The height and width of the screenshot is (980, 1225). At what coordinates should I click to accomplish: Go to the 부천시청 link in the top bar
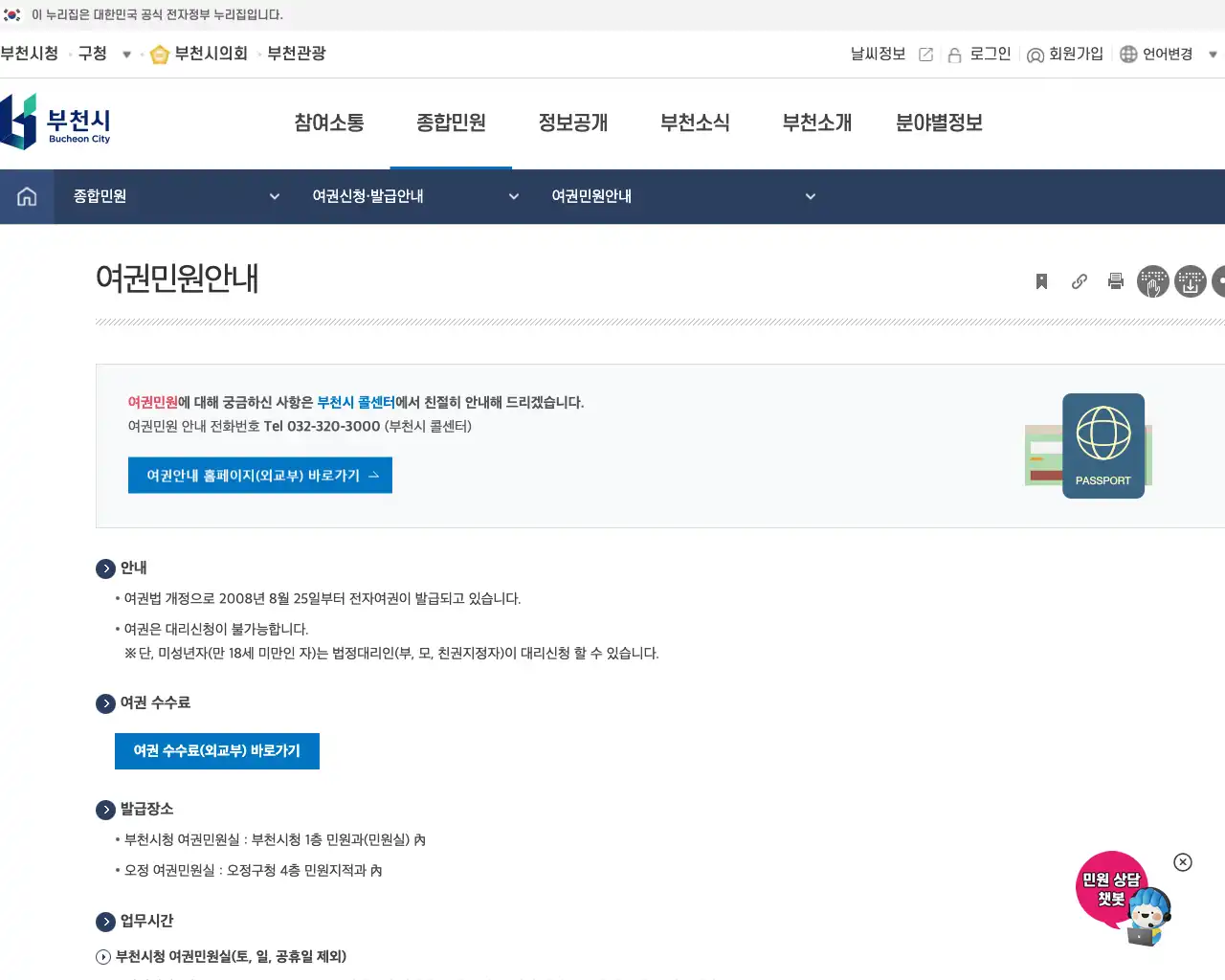(x=30, y=54)
